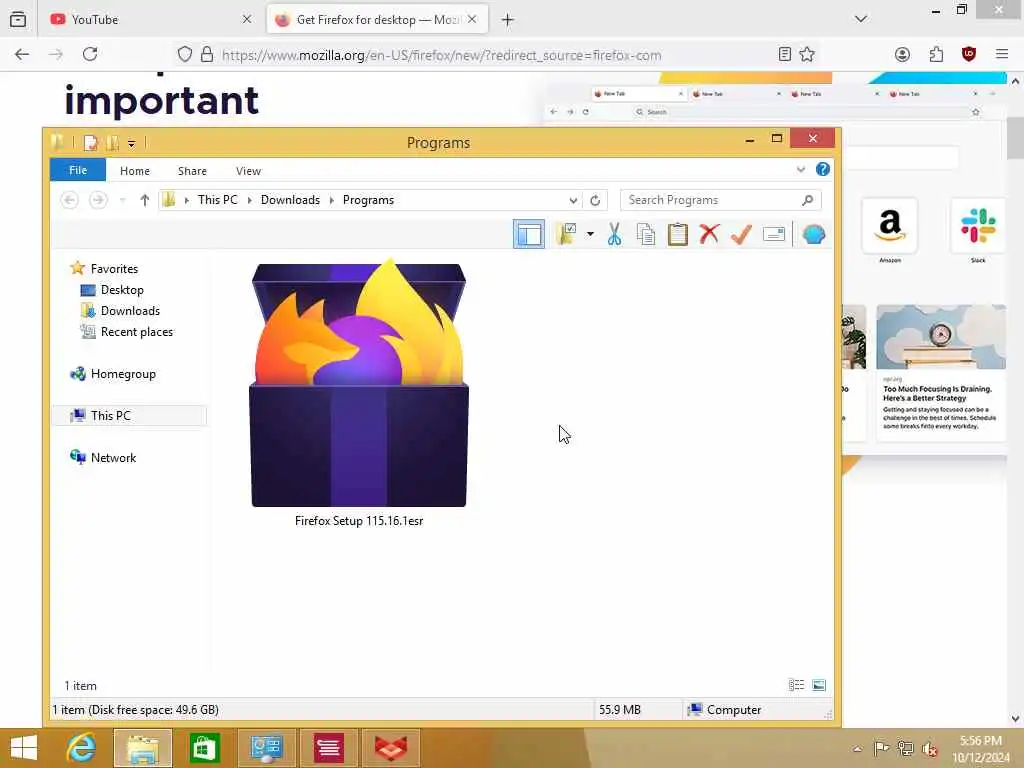The height and width of the screenshot is (768, 1024).
Task: Select This PC in the navigation pane
Action: pos(129,415)
